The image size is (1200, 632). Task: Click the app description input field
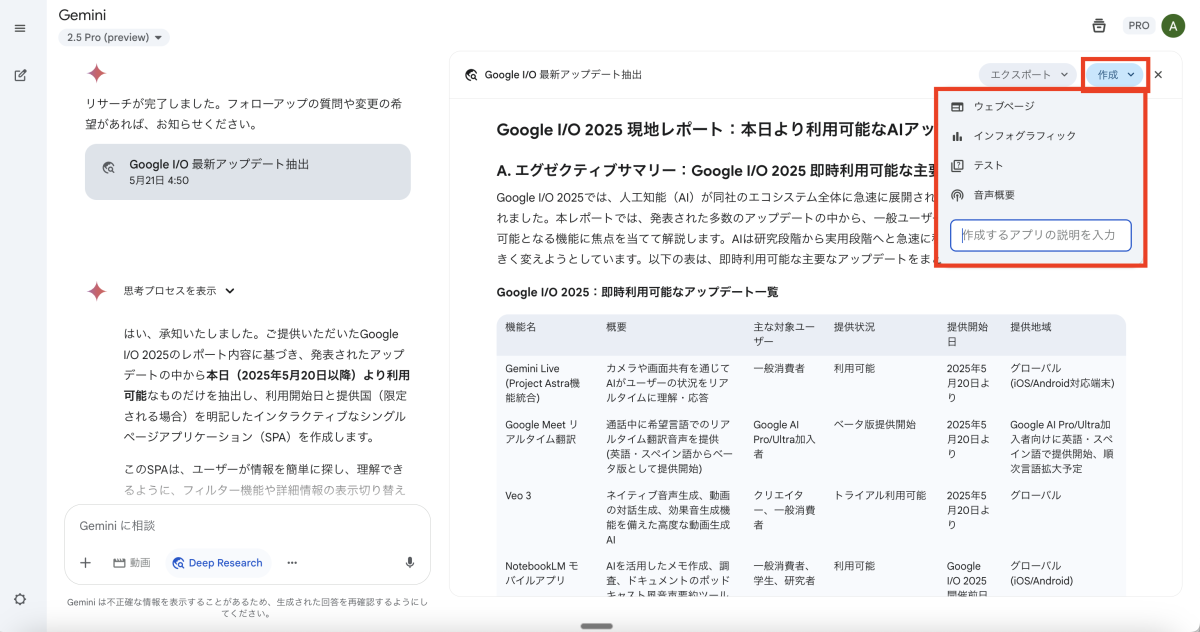[1040, 236]
